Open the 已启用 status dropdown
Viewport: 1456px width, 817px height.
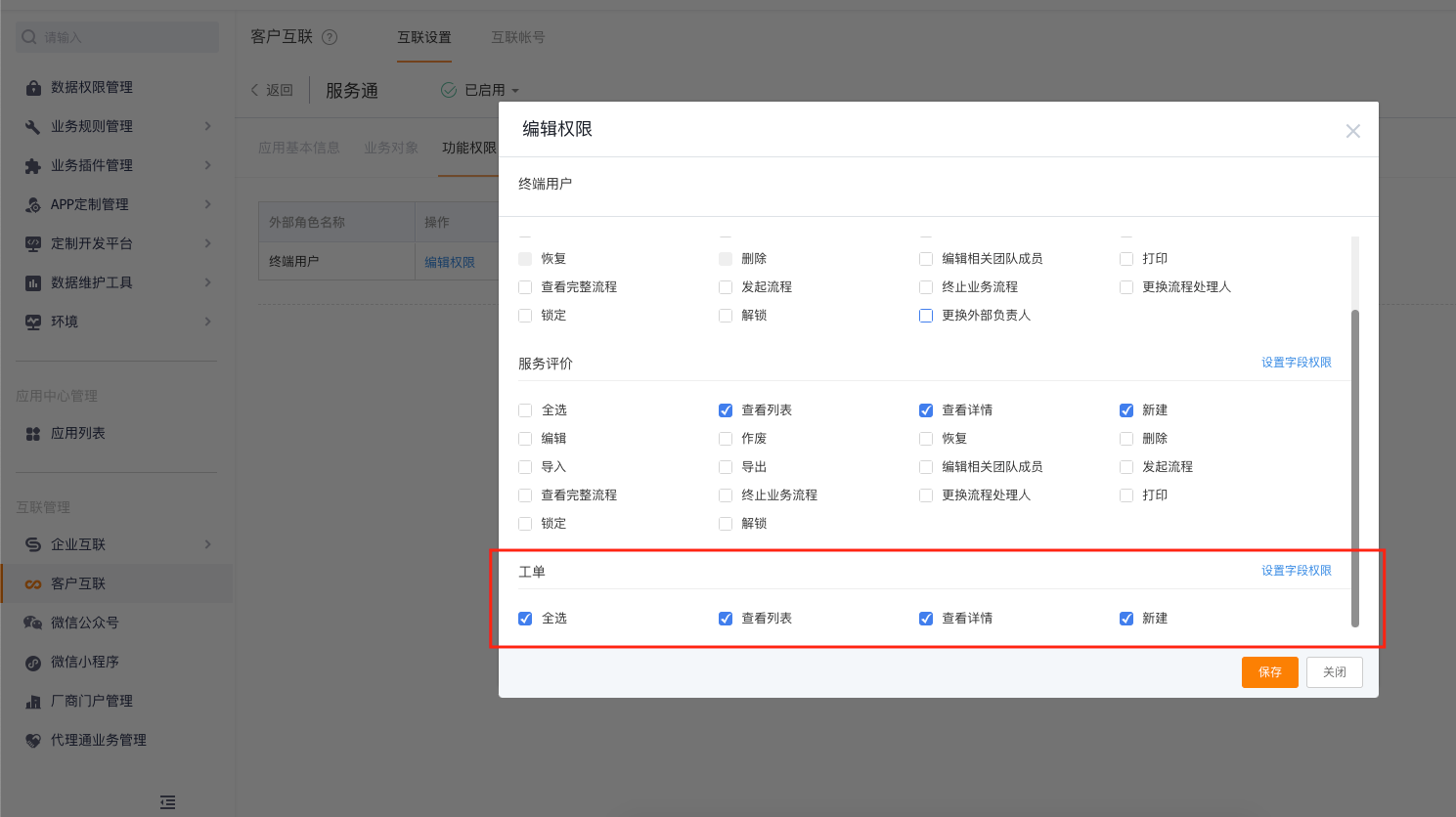515,91
